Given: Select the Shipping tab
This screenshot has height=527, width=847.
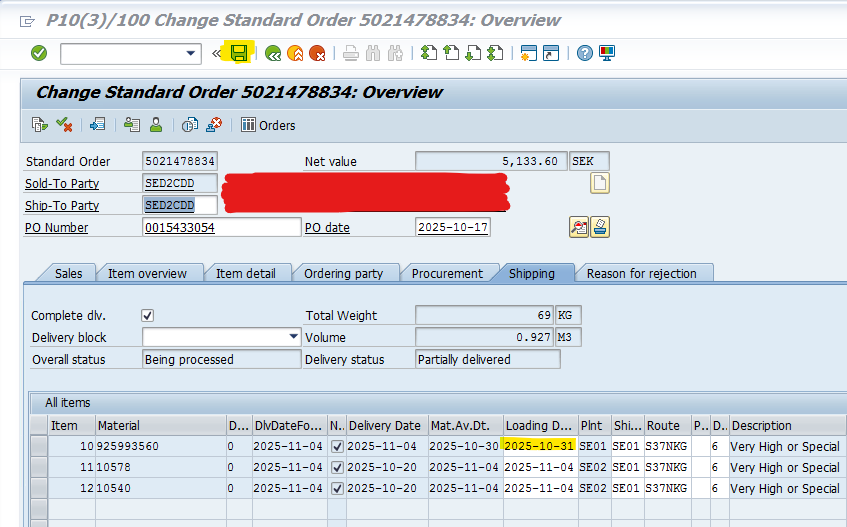Looking at the screenshot, I should 532,274.
